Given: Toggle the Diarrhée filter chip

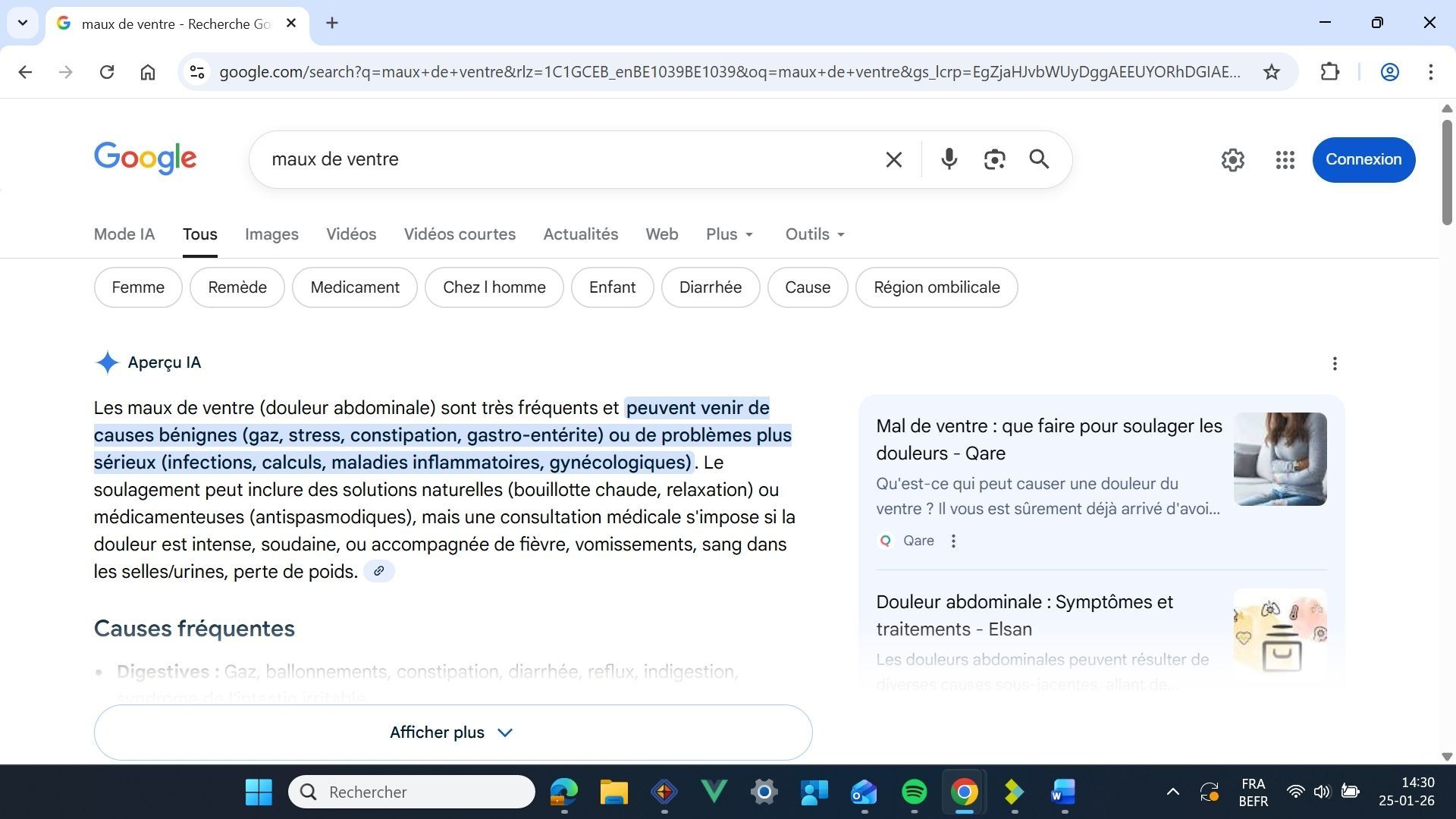Looking at the screenshot, I should click(711, 287).
